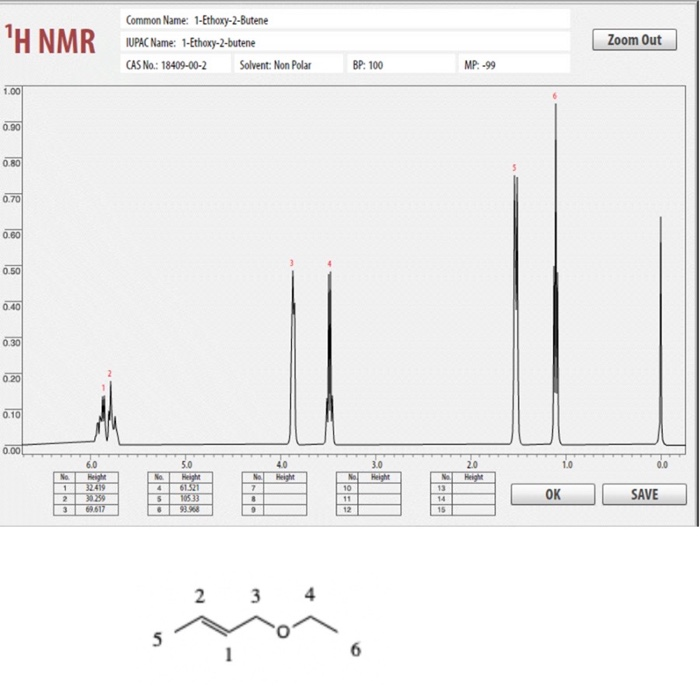Select red peak label 2 on spectrum
The width and height of the screenshot is (700, 687).
[110, 374]
